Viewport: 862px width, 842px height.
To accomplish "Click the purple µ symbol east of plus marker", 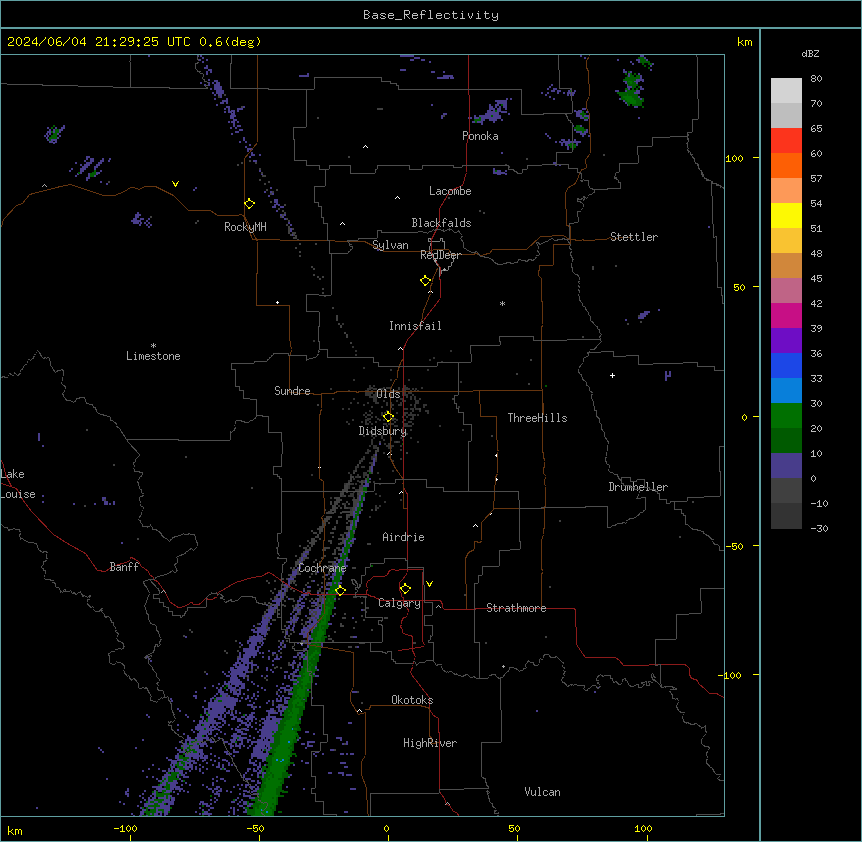I will (x=667, y=376).
